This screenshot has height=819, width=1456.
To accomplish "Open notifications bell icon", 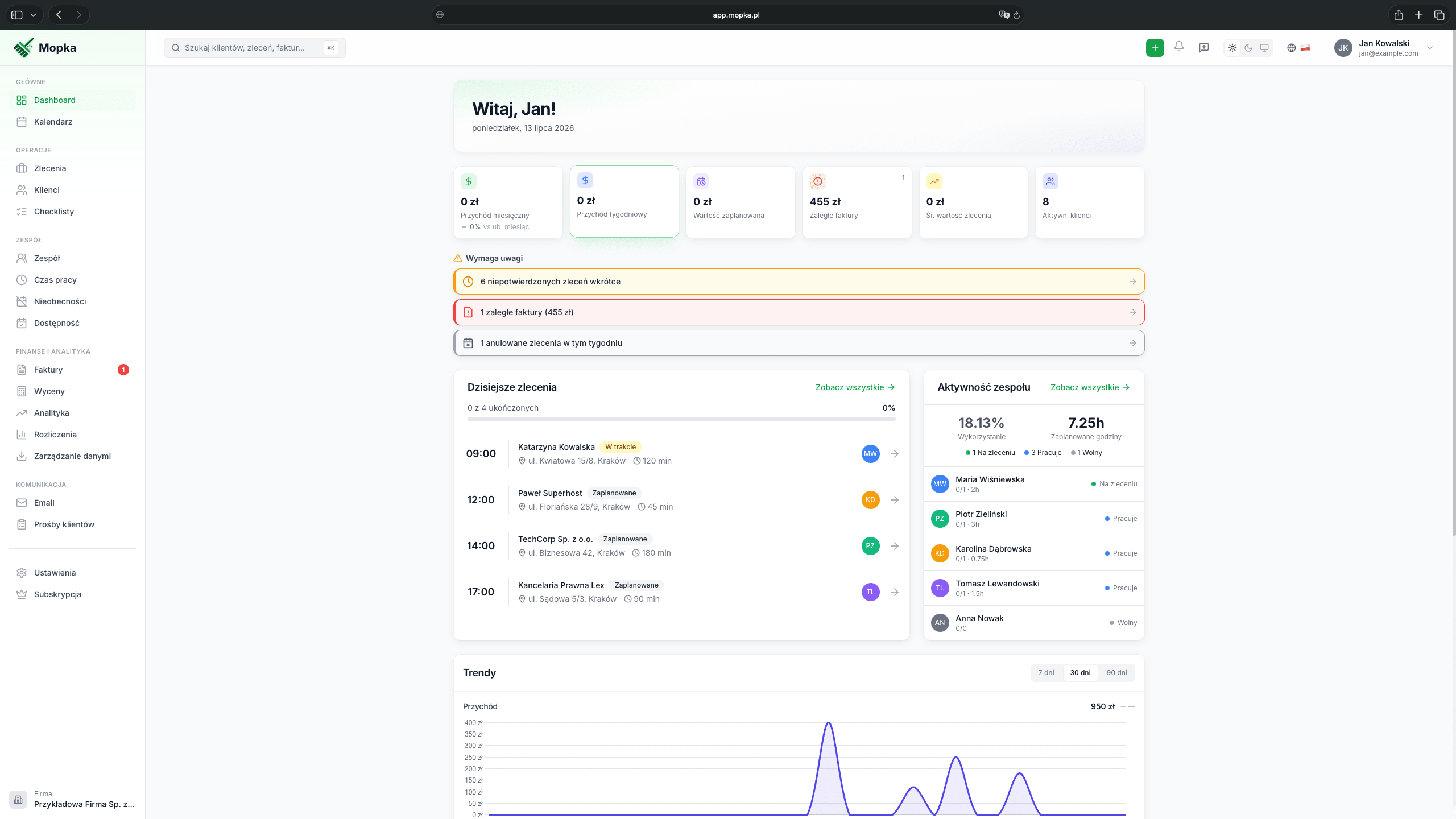I will point(1179,47).
